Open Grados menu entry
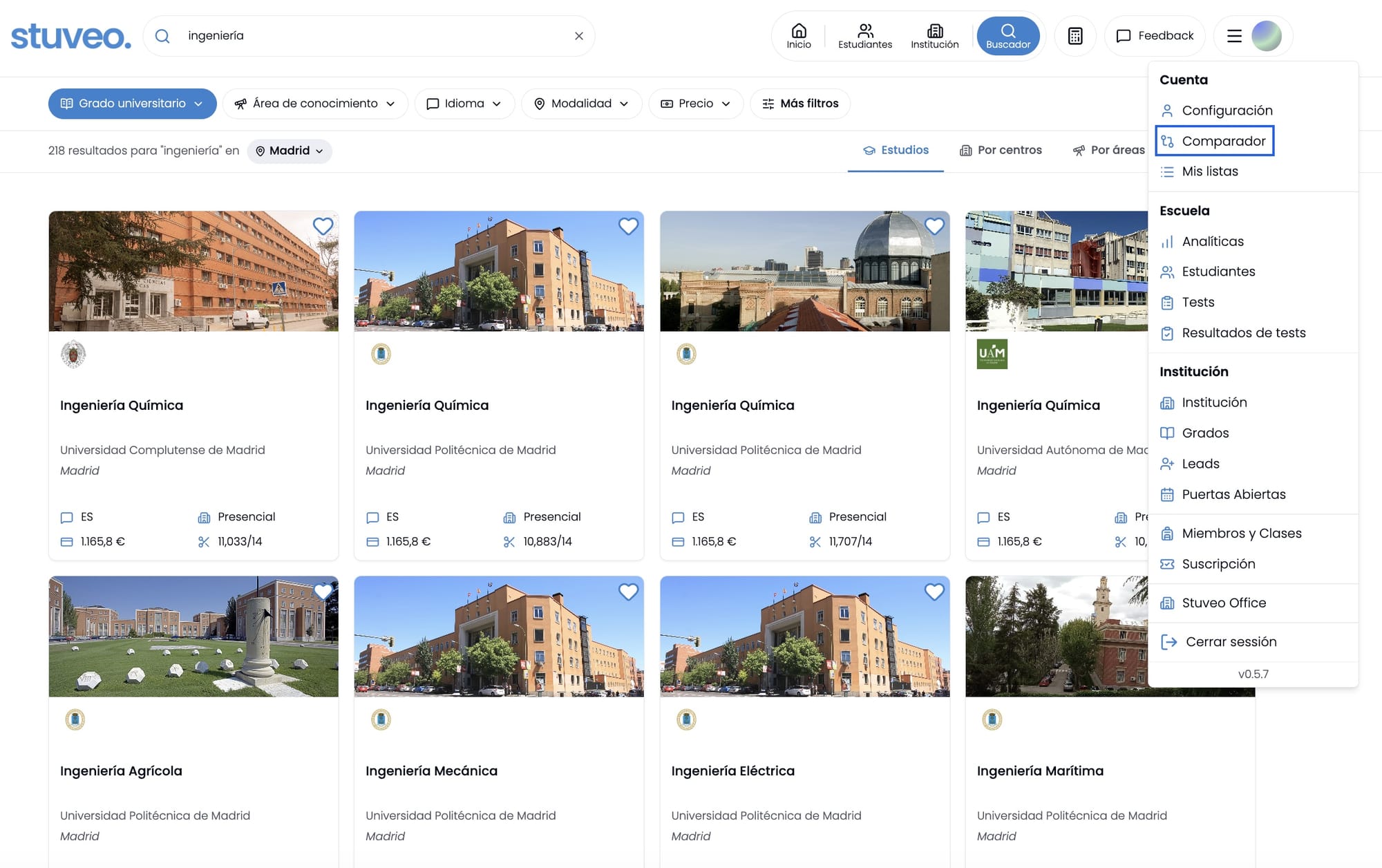The image size is (1382, 868). coord(1195,433)
